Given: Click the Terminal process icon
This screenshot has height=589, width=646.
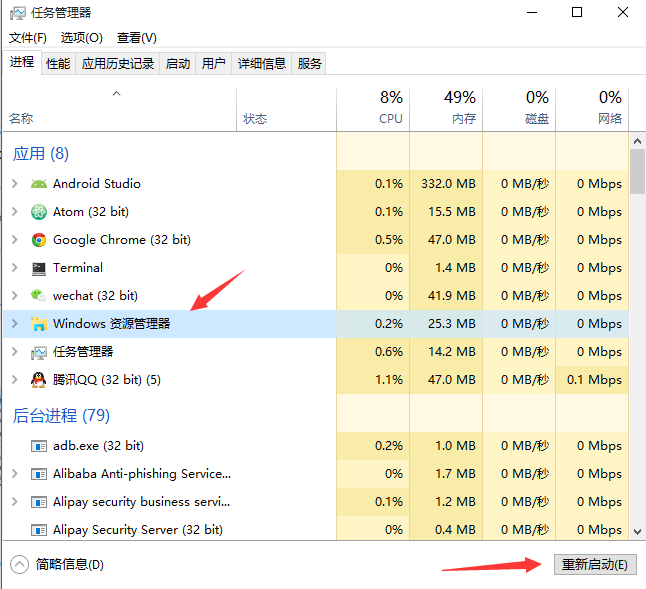Looking at the screenshot, I should (39, 269).
